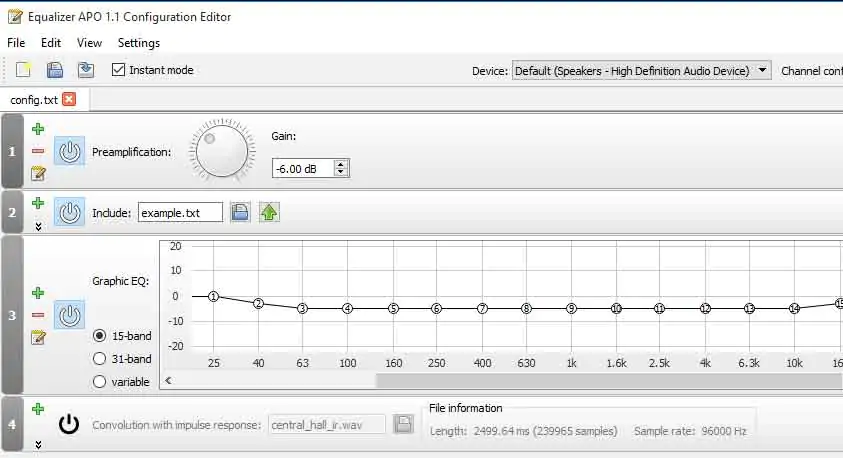Open the included file with green arrow

(269, 212)
